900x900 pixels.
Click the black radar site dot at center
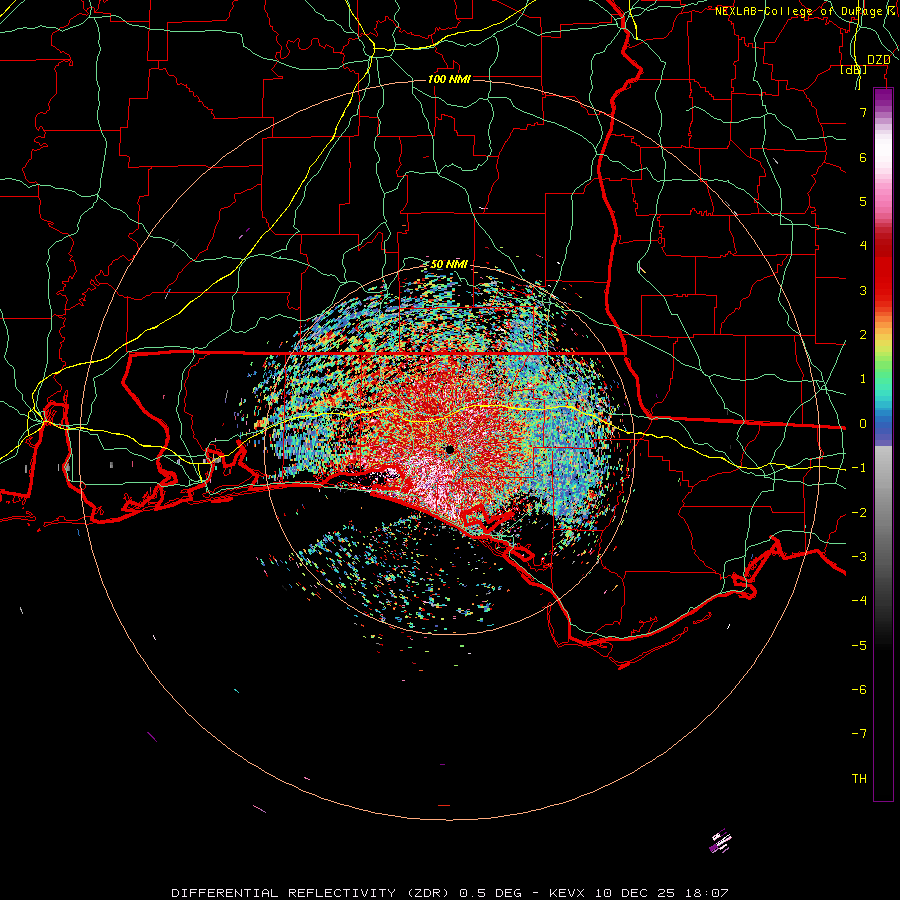pos(449,449)
